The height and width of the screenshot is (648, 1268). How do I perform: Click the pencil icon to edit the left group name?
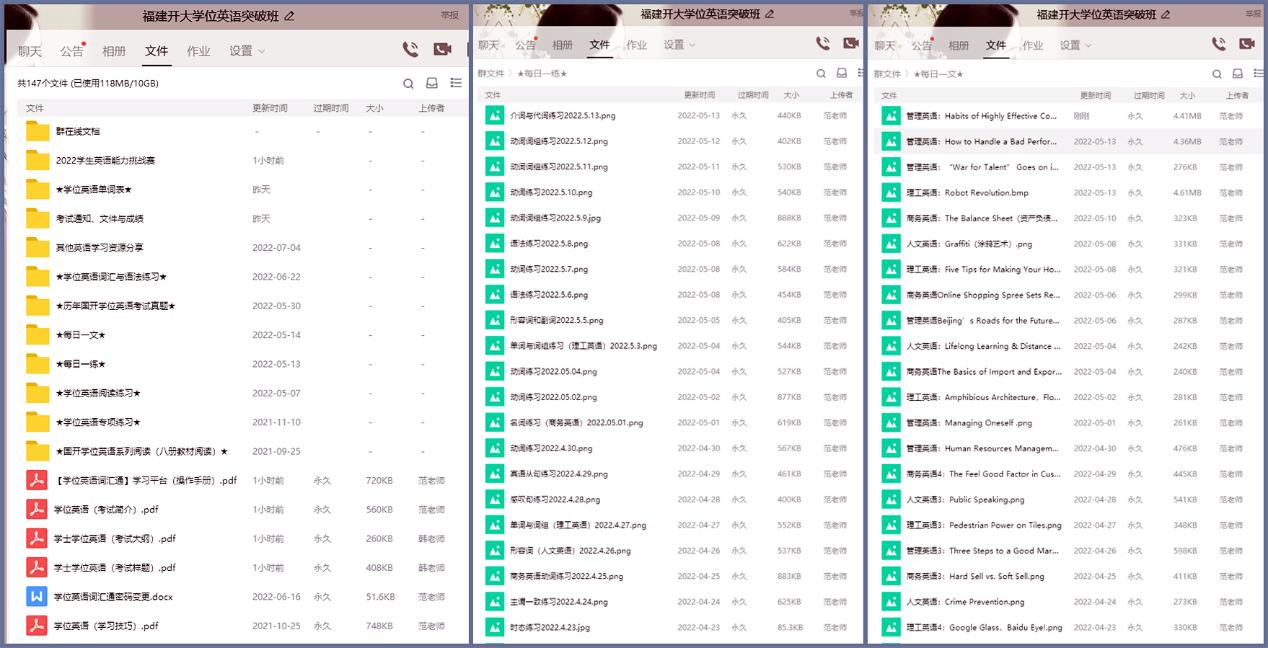pos(290,16)
